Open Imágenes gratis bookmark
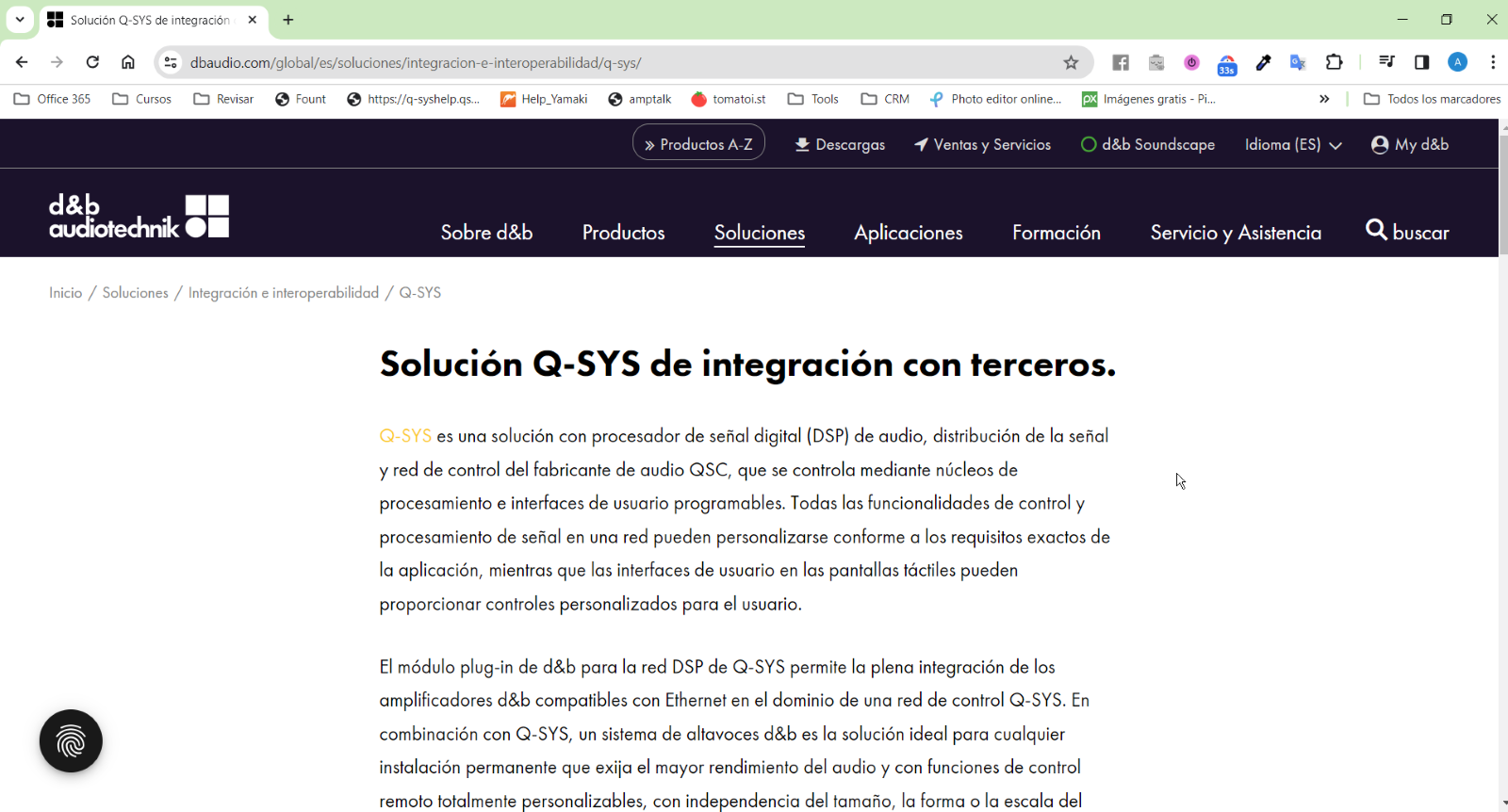1508x812 pixels. click(x=1149, y=99)
